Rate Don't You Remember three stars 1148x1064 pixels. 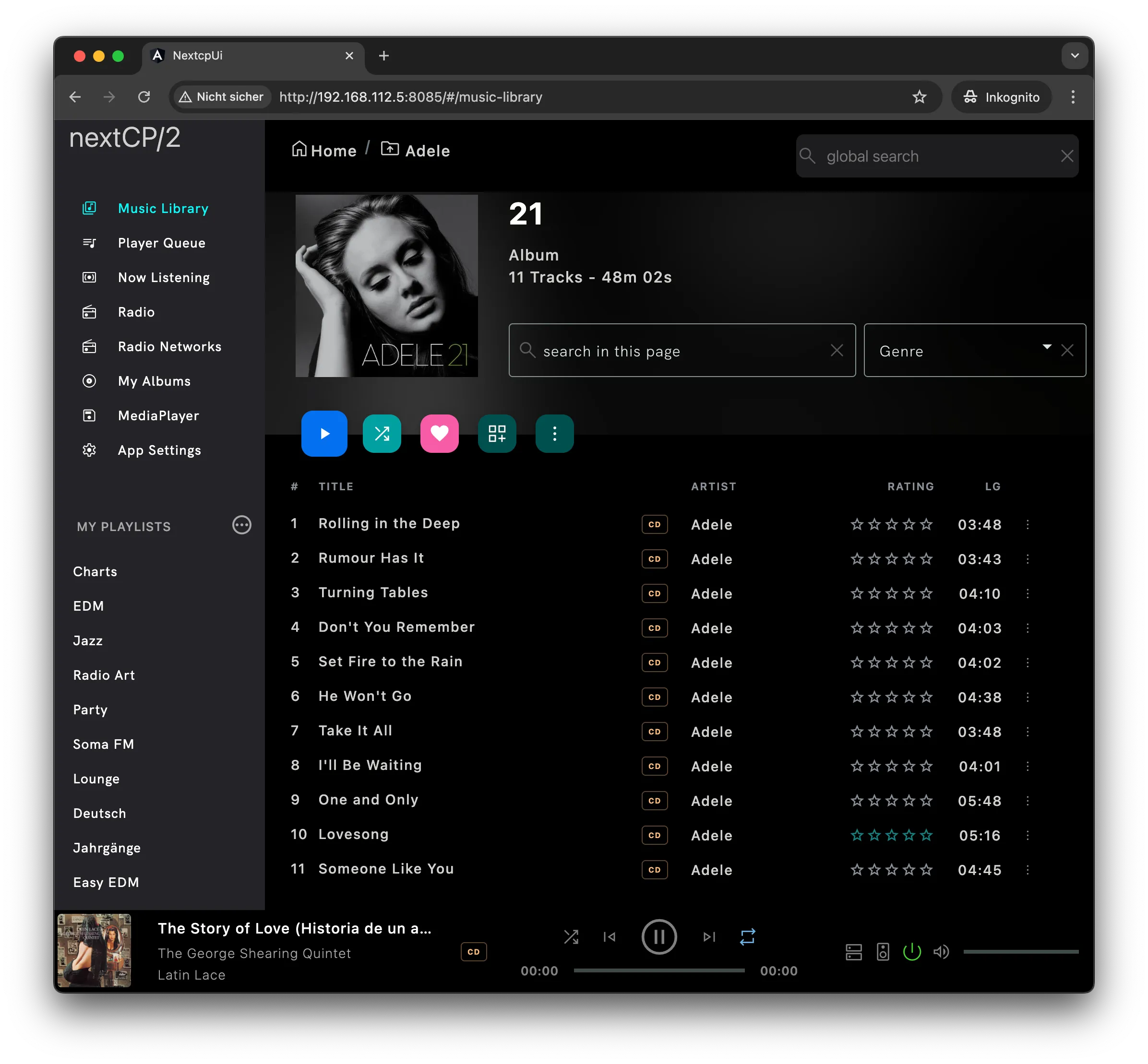coord(892,628)
